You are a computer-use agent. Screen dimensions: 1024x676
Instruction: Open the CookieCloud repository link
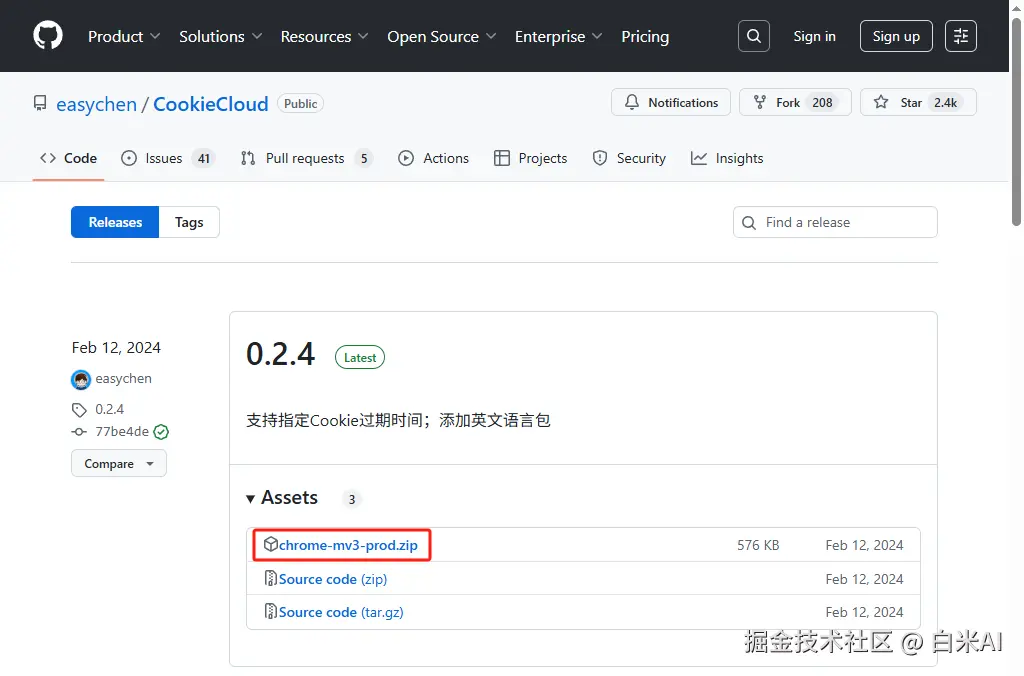click(x=210, y=104)
